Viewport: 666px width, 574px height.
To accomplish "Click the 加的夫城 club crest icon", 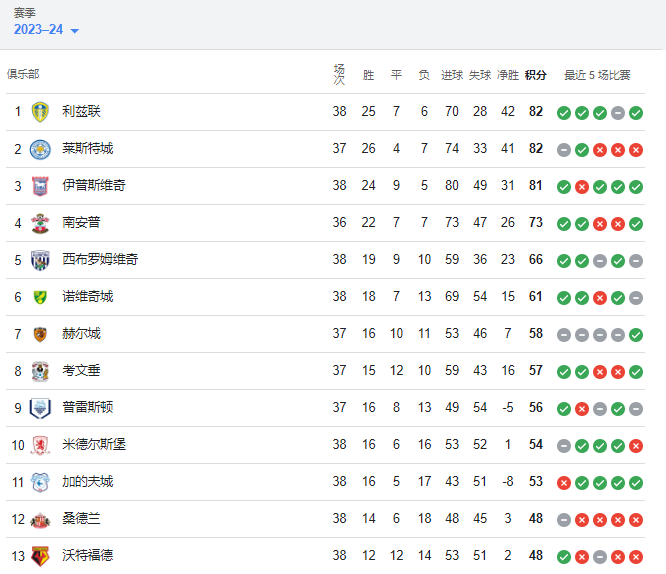I will point(40,482).
